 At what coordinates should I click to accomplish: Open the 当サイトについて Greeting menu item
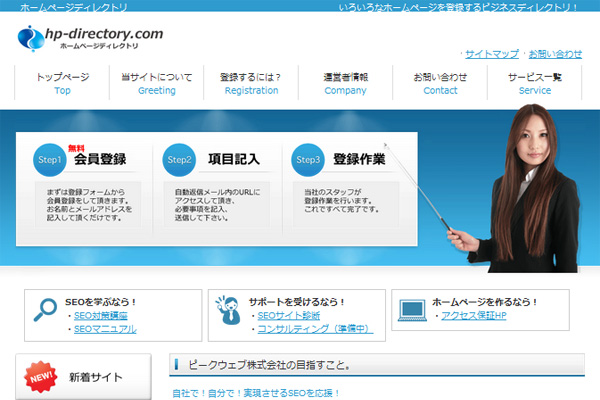tap(156, 83)
